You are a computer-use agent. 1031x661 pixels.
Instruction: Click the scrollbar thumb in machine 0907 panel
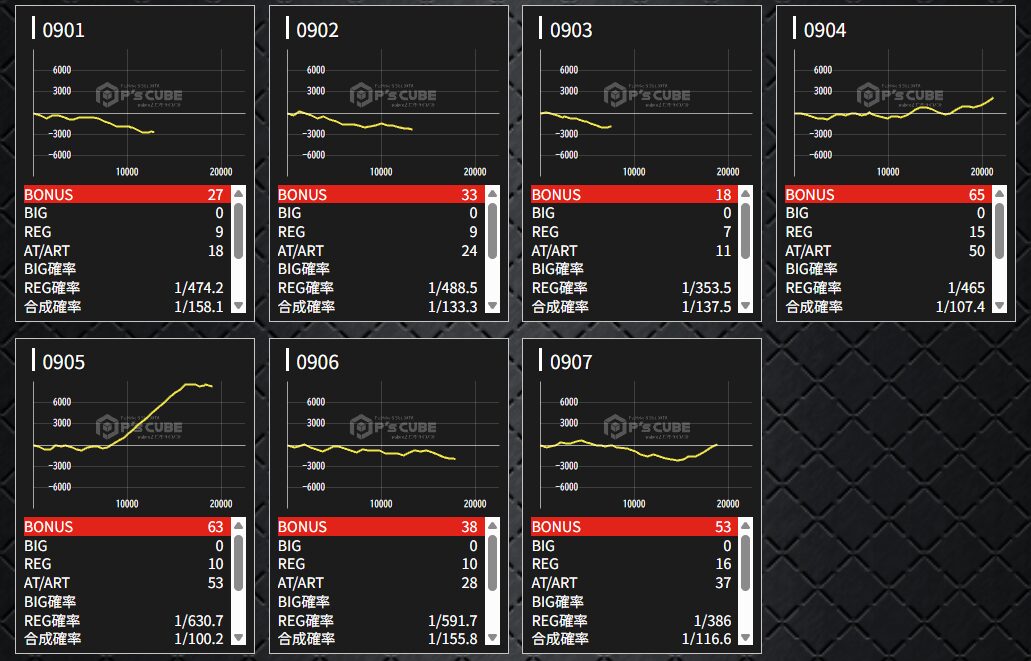746,563
